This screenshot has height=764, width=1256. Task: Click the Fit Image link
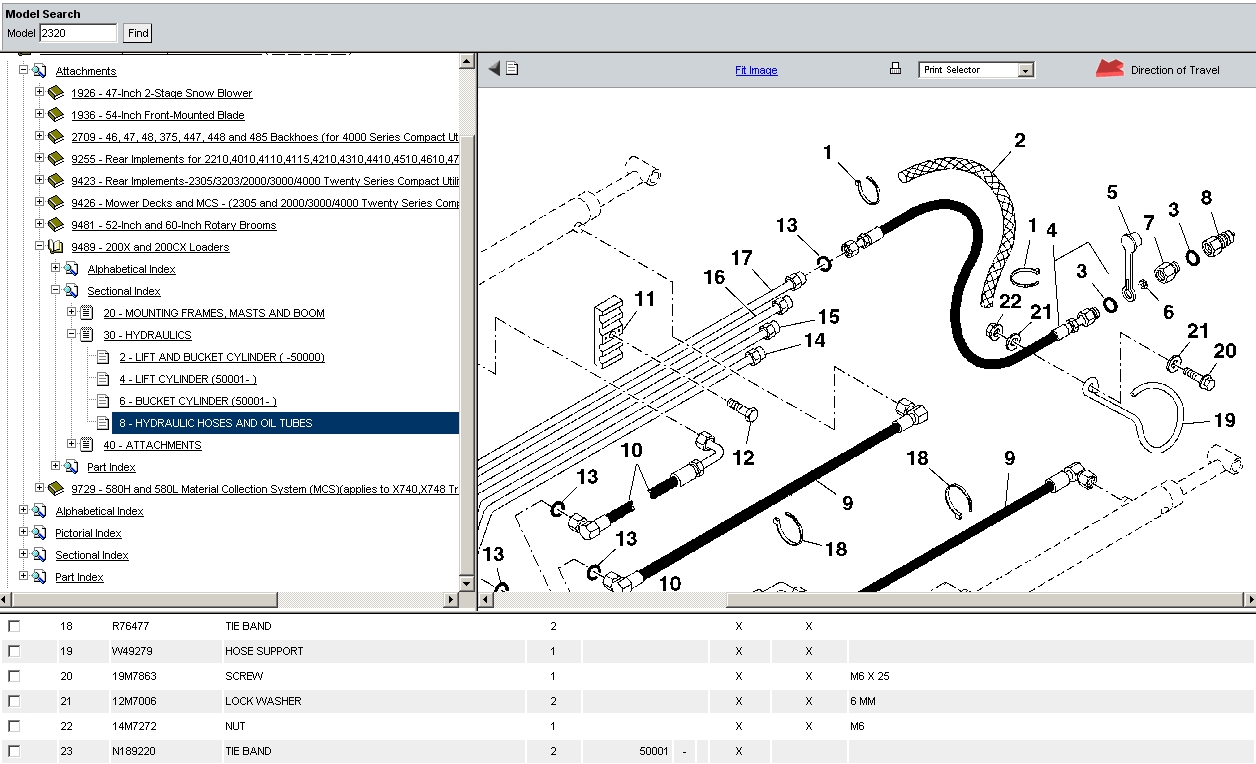tap(756, 70)
